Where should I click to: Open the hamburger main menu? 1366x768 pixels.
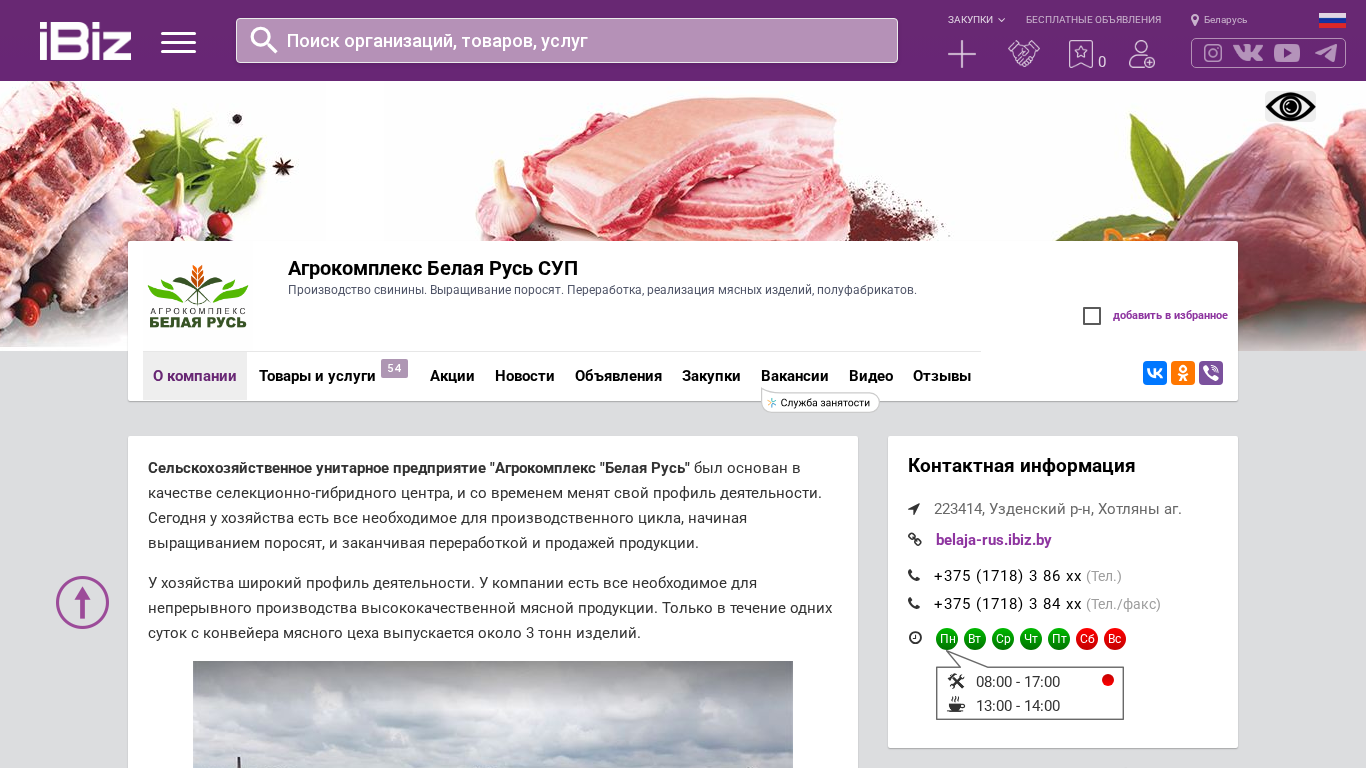click(178, 42)
